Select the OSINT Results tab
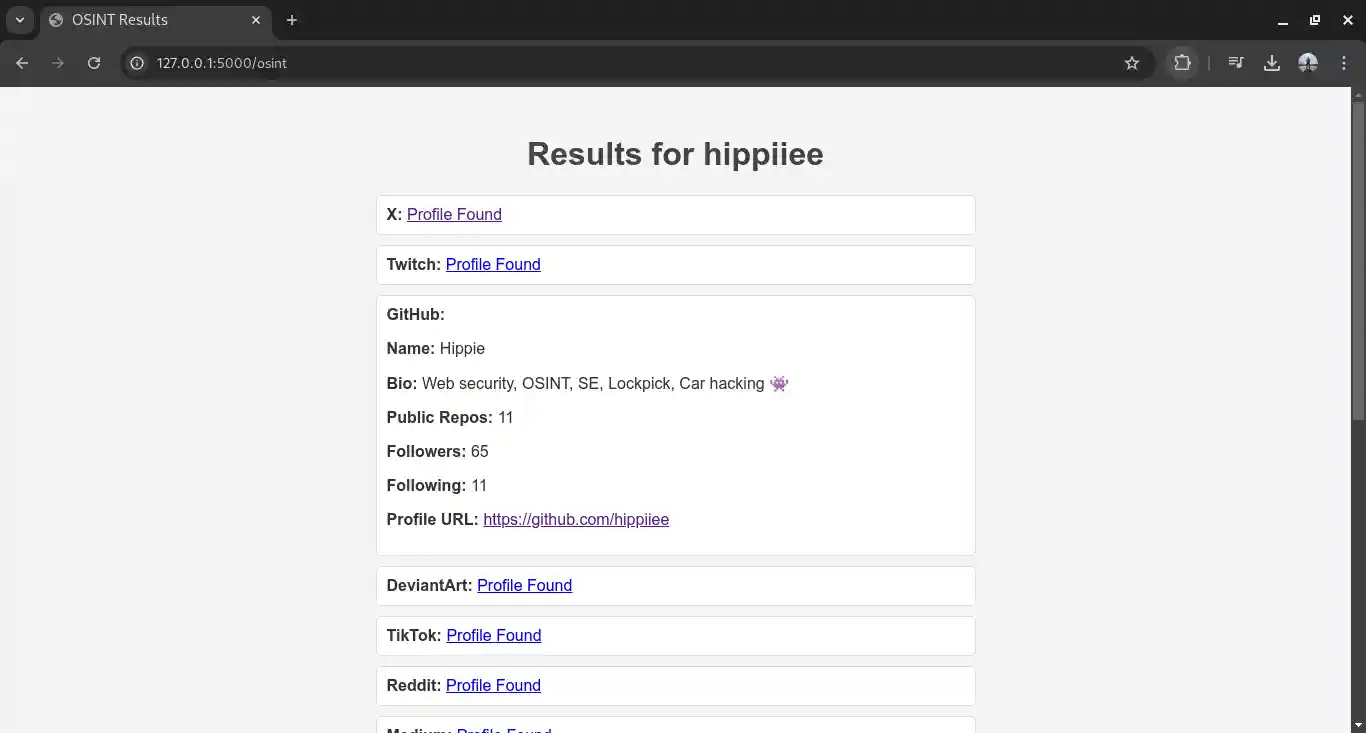The width and height of the screenshot is (1366, 733). coord(155,20)
